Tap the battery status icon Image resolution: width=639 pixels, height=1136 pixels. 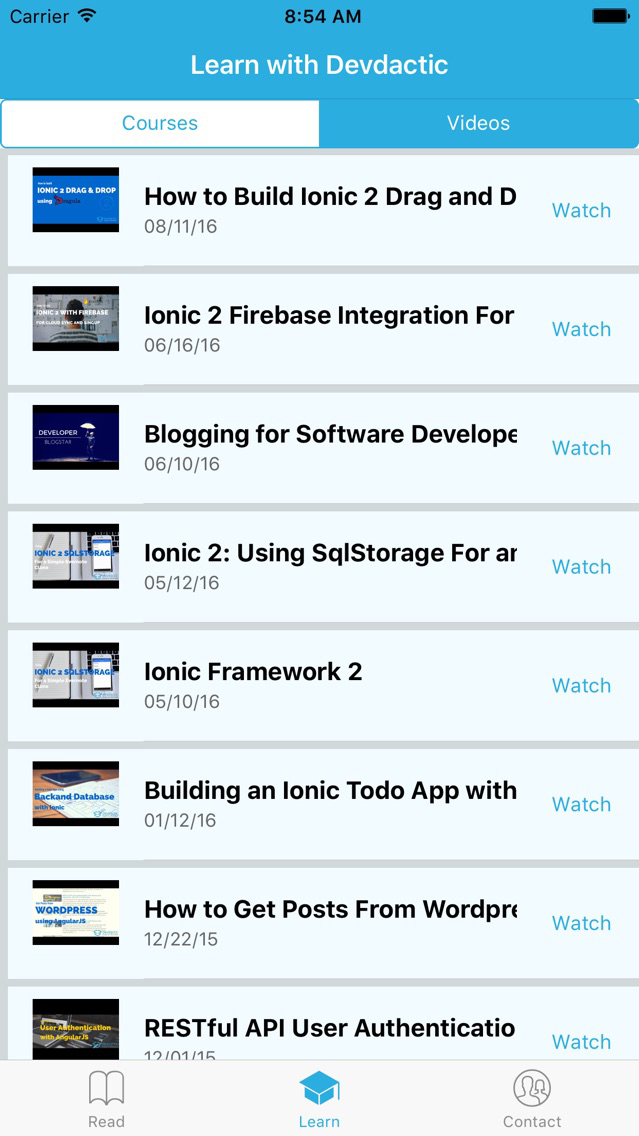[610, 16]
